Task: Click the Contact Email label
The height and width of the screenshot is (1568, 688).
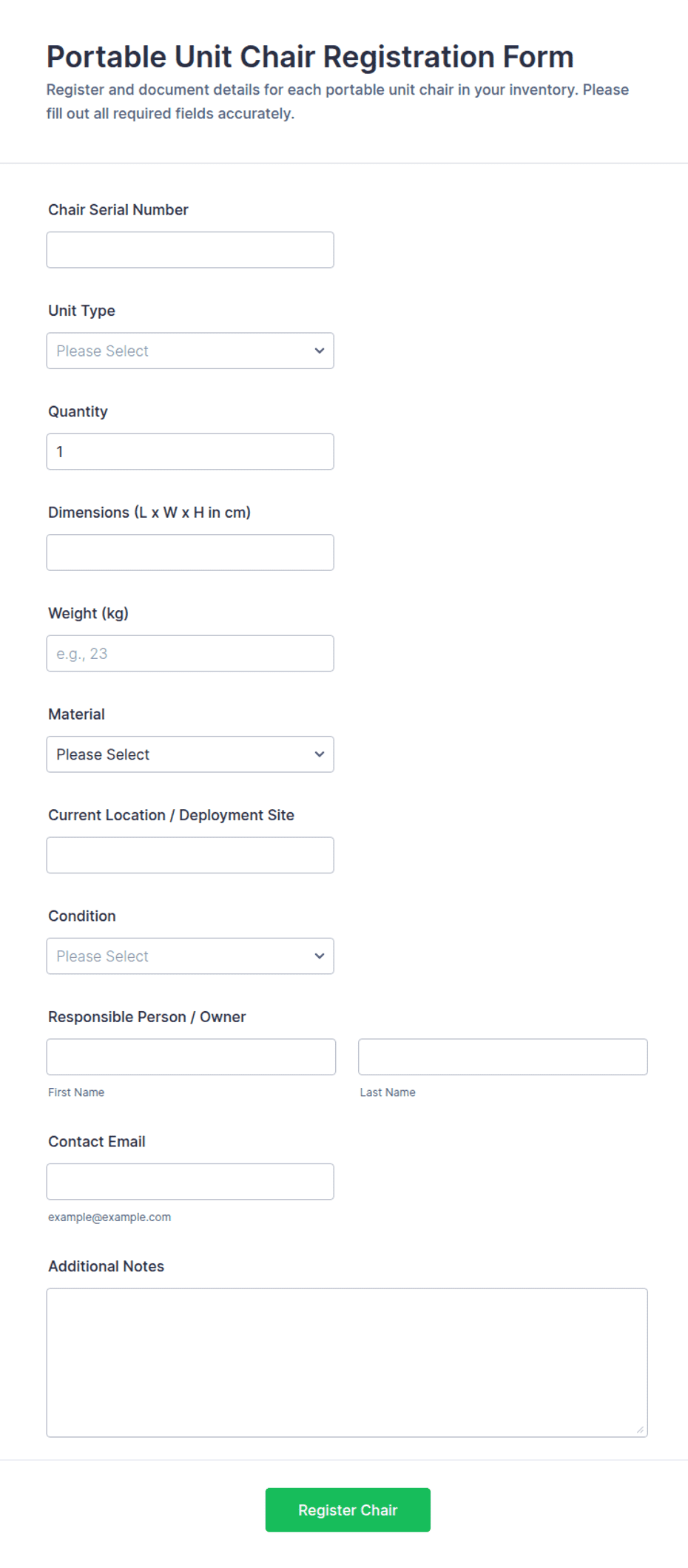Action: click(97, 1141)
